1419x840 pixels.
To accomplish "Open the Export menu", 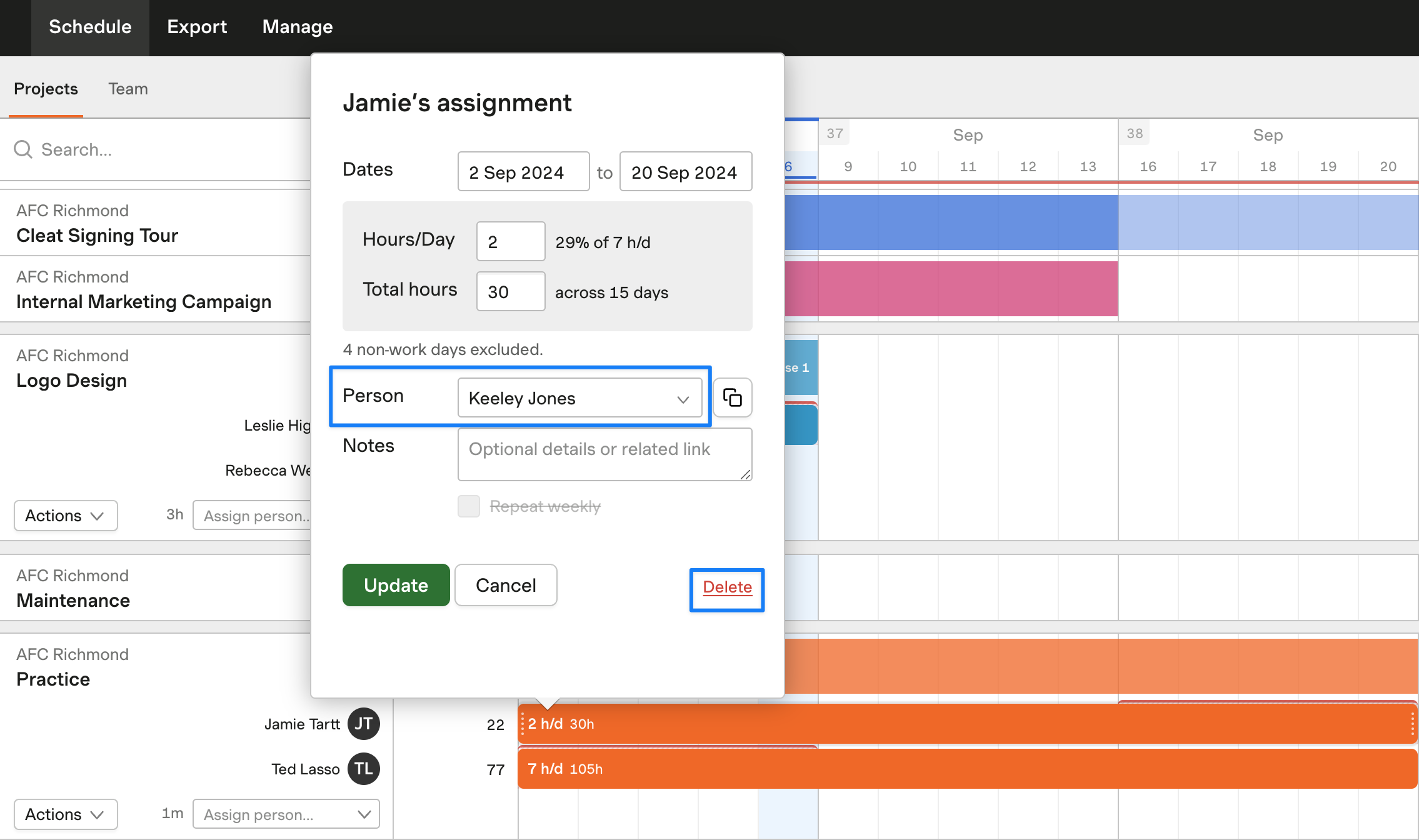I will [x=197, y=27].
